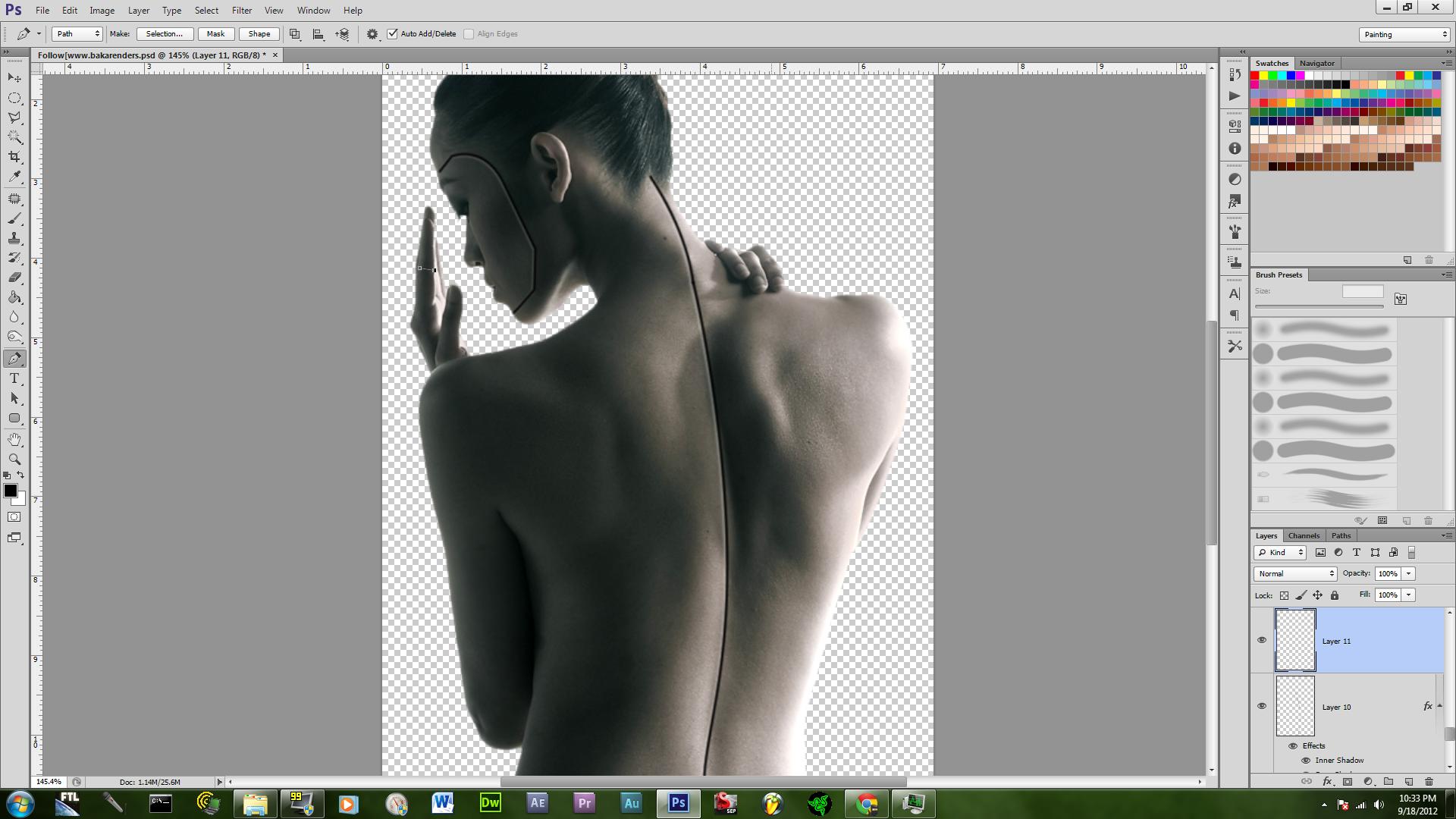Click the Shape button
Screen dimensions: 1456x819
pyautogui.click(x=259, y=34)
